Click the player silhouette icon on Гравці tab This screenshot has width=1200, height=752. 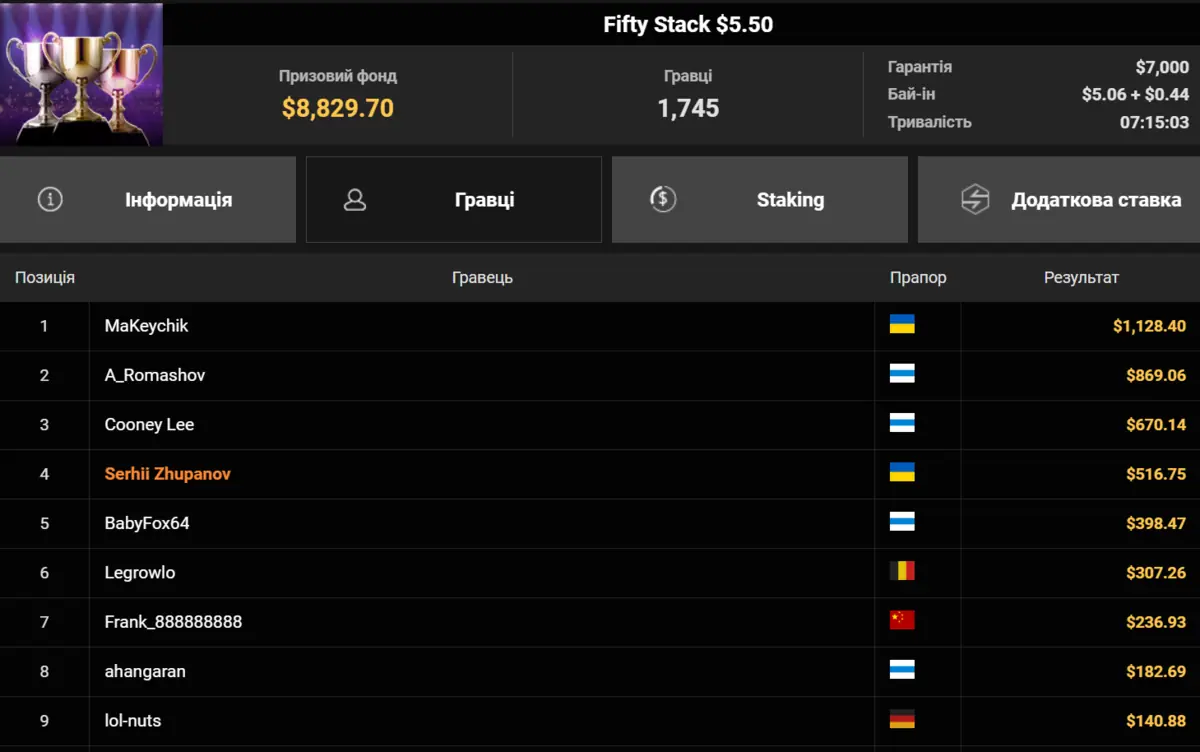pos(354,199)
